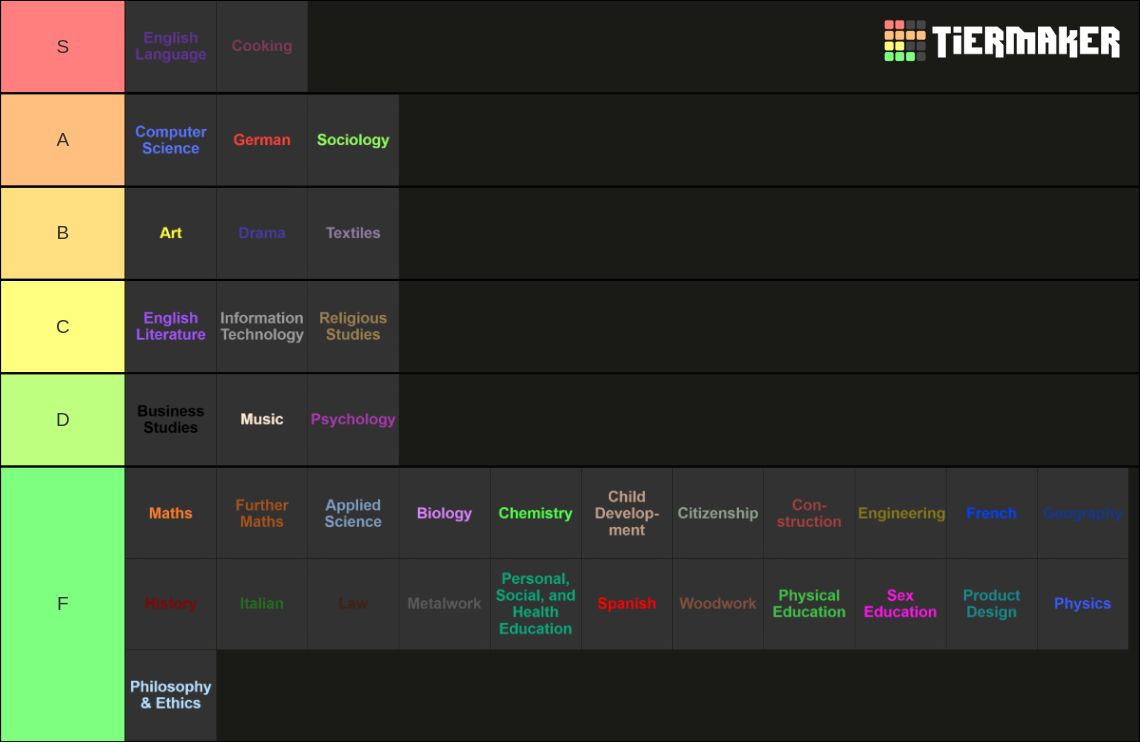
Task: Select the Sociology tile
Action: coord(353,140)
